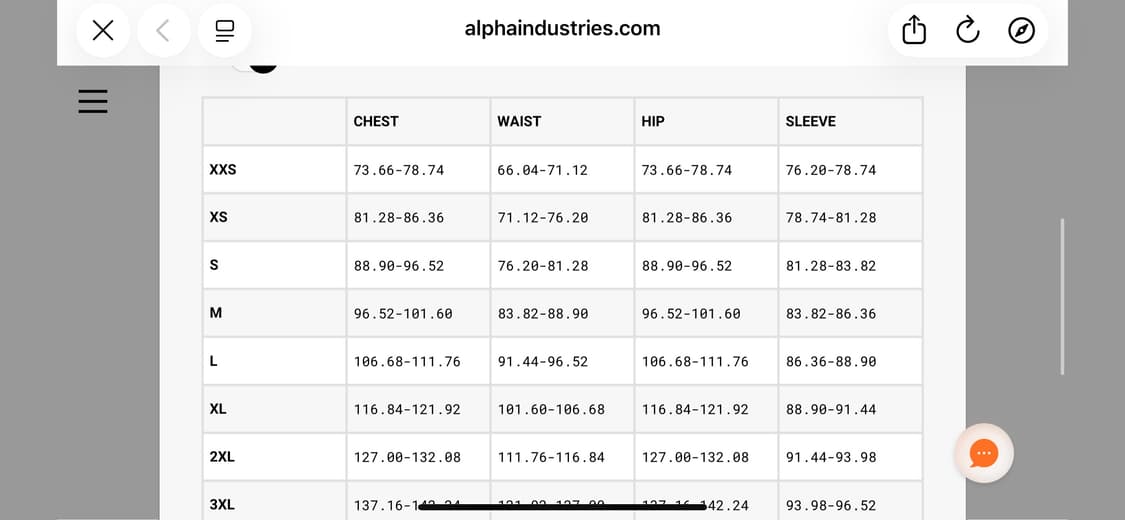Toggle the unit switch above the table
This screenshot has height=520, width=1125.
254,64
